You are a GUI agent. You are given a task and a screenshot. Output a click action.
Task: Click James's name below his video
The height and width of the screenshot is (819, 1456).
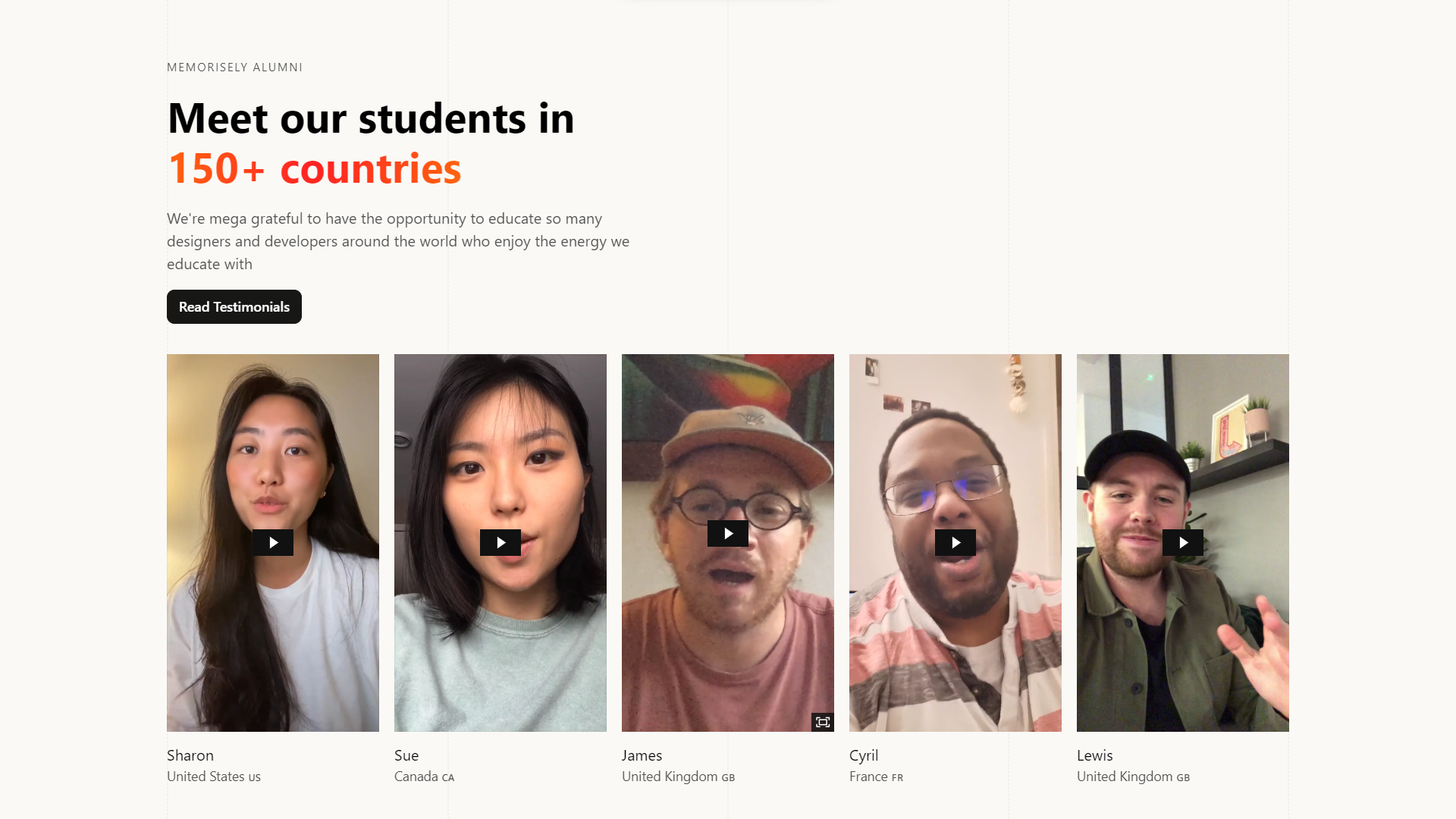coord(642,755)
